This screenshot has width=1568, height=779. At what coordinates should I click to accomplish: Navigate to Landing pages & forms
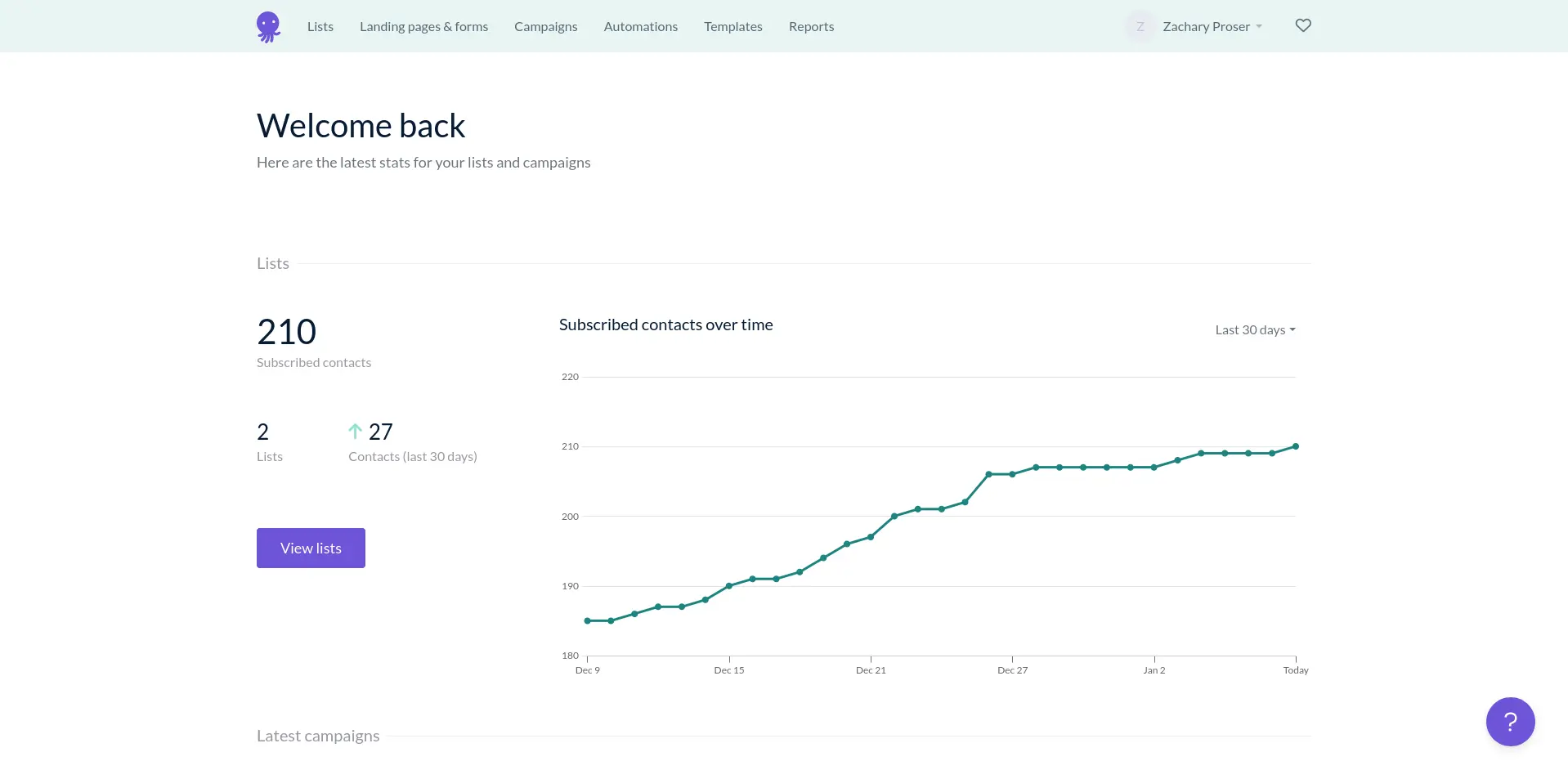click(x=423, y=26)
